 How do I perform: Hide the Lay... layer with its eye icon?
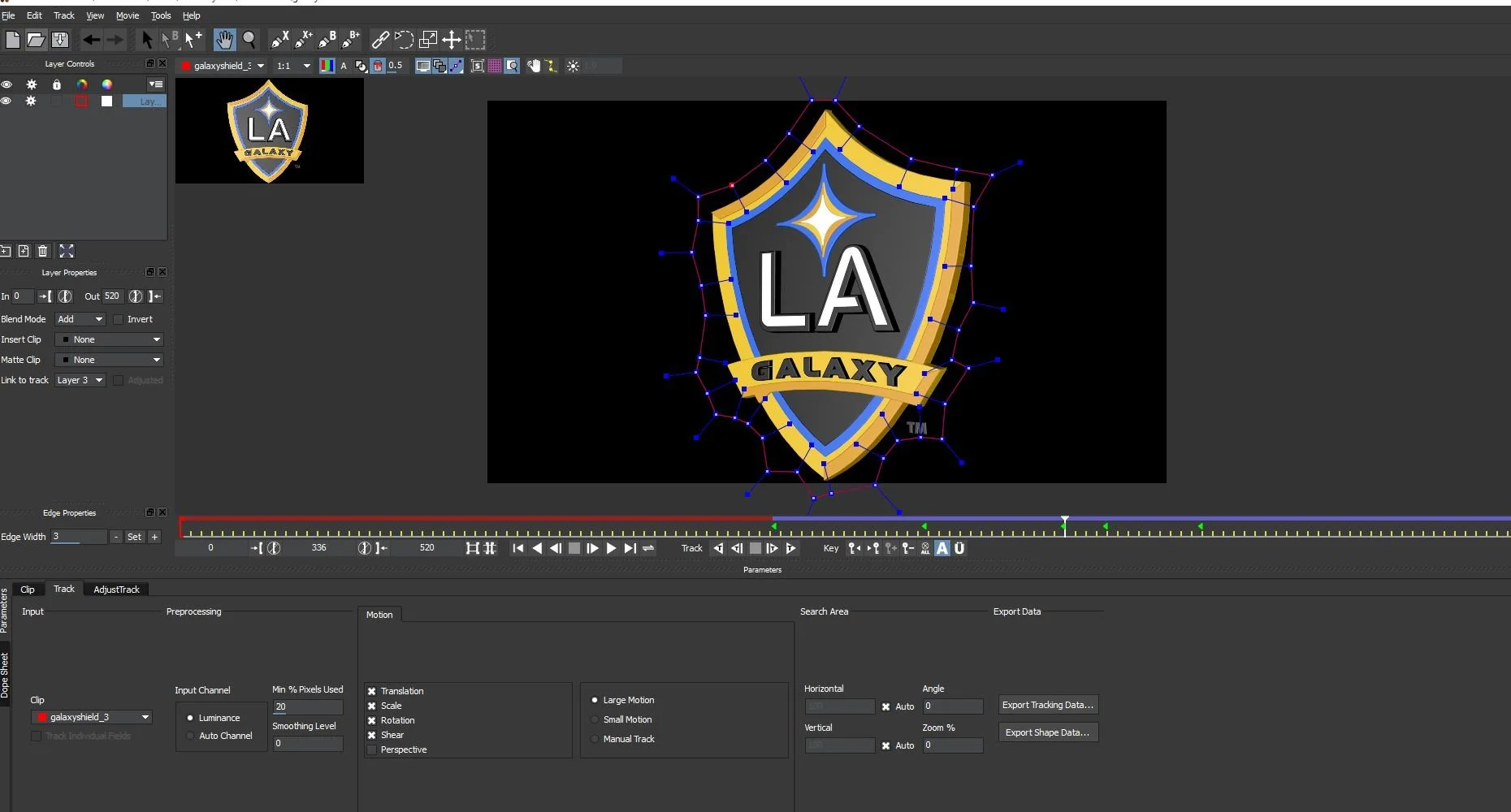point(6,101)
